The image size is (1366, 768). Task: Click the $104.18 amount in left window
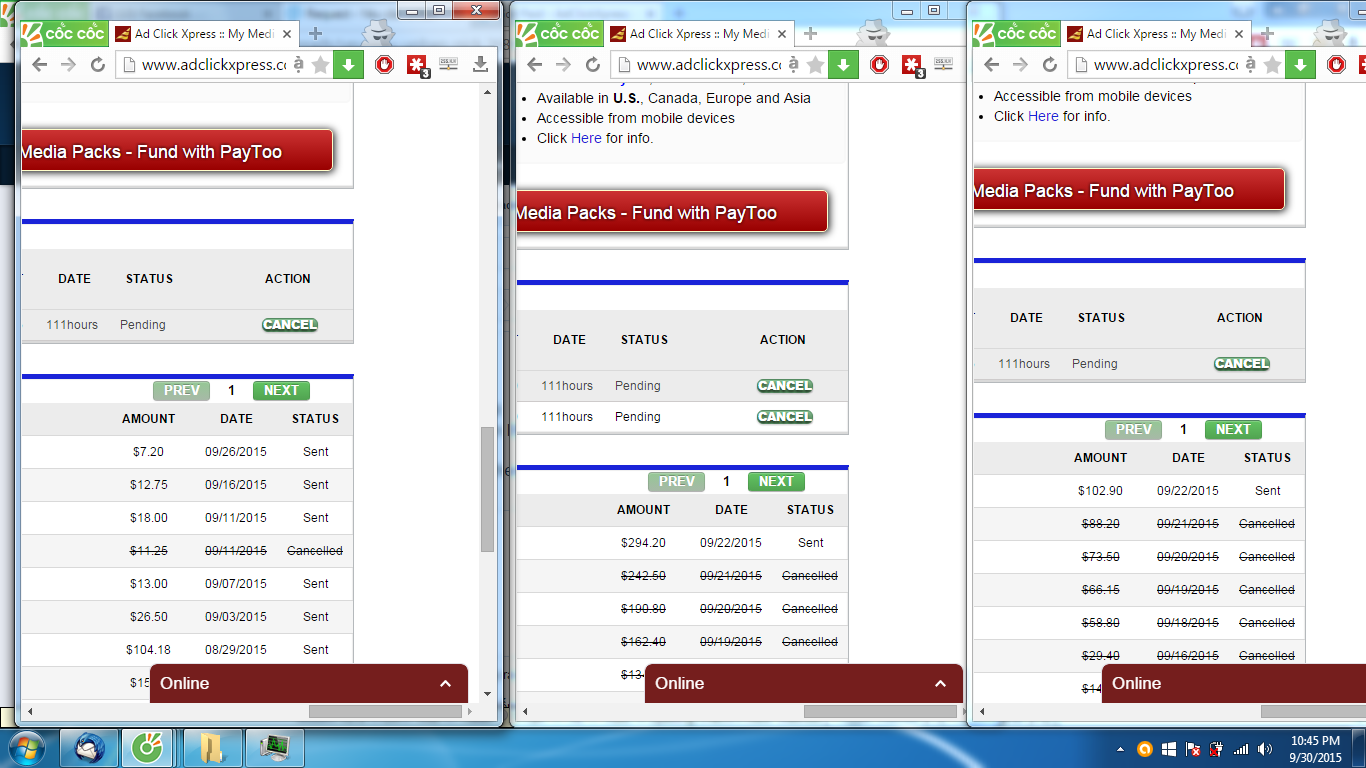coord(148,650)
